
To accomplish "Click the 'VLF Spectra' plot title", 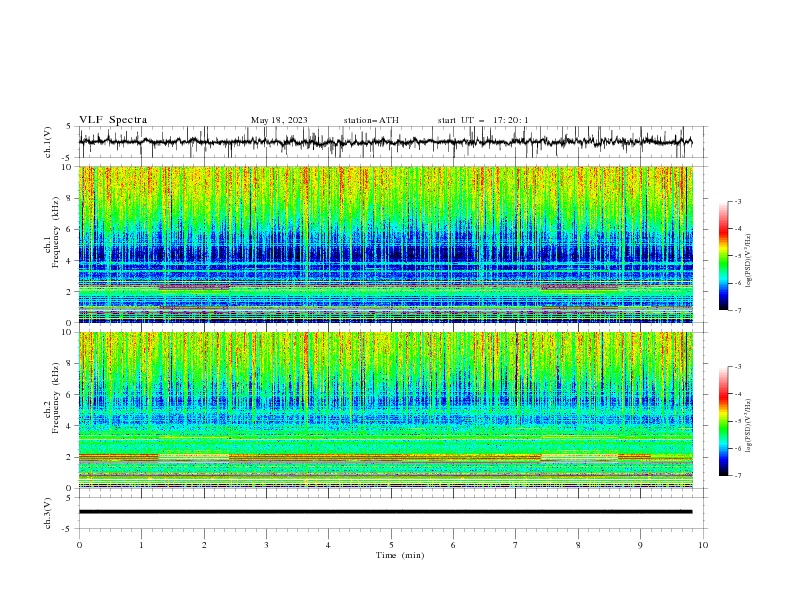I will point(113,120).
